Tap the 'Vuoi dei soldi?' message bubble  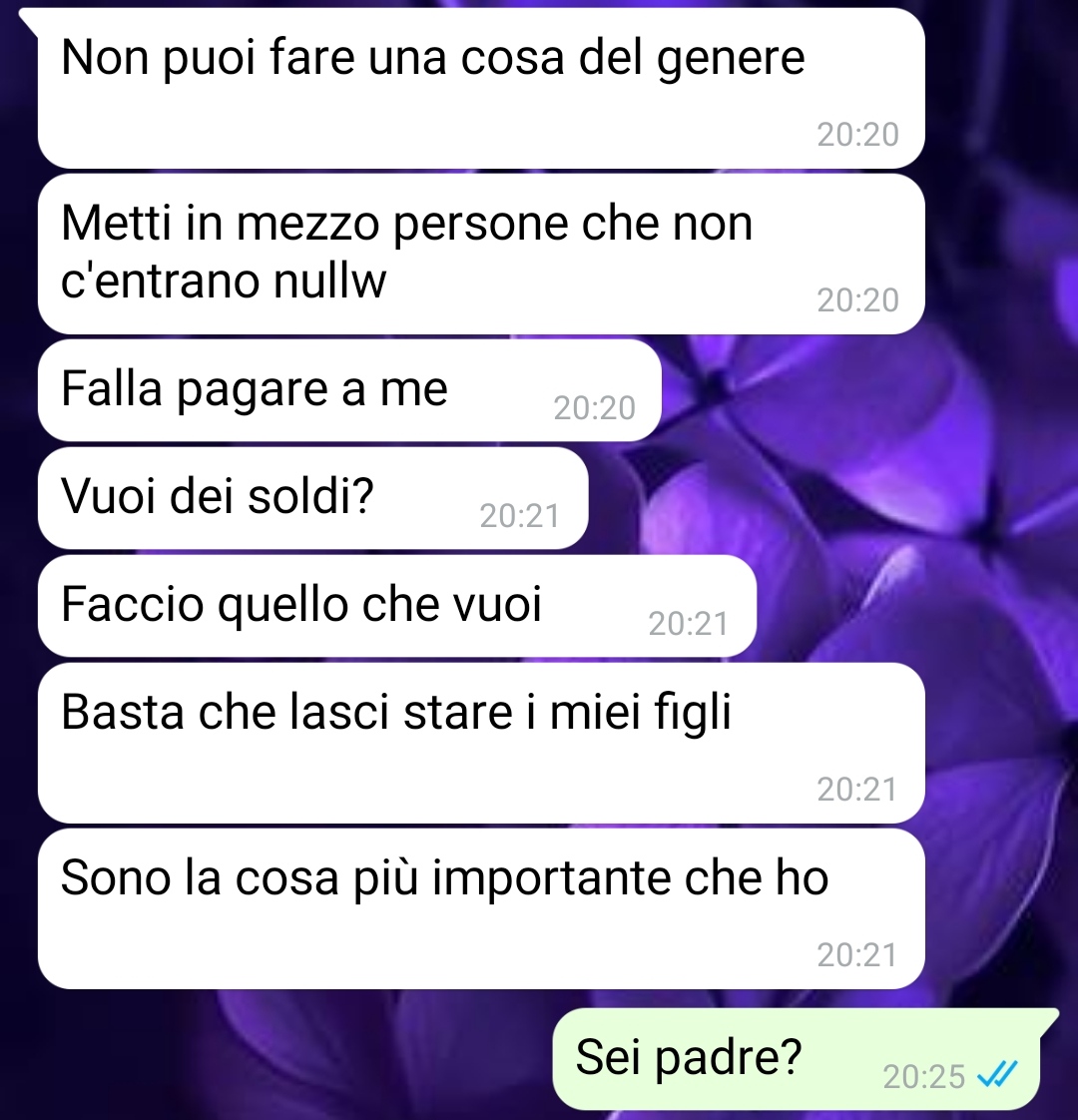pos(312,498)
